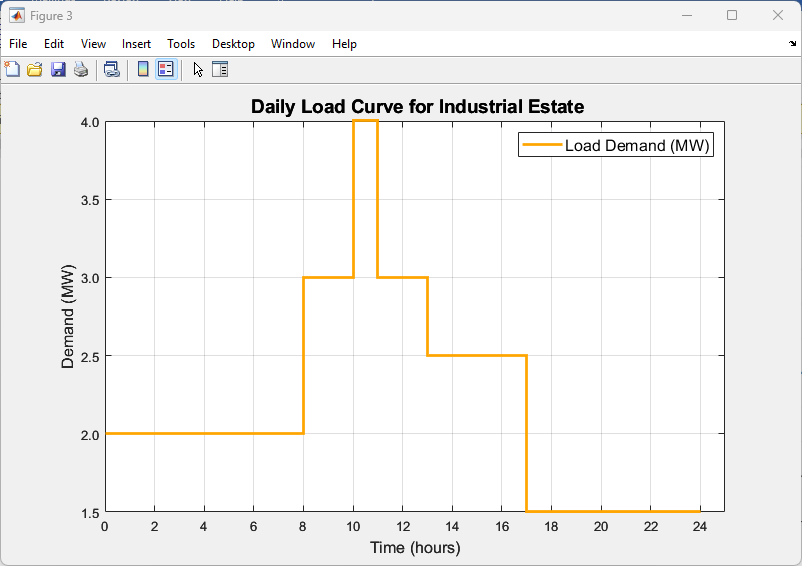
Task: Click the 1.5 y-axis tick label
Action: point(90,513)
